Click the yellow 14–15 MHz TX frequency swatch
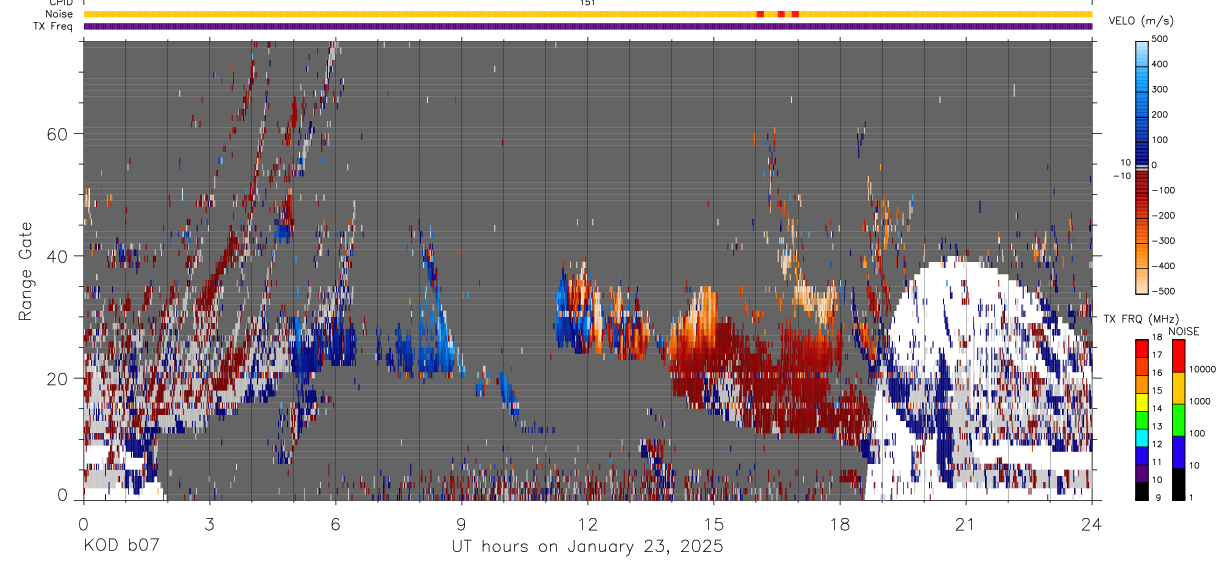 [x=1141, y=401]
